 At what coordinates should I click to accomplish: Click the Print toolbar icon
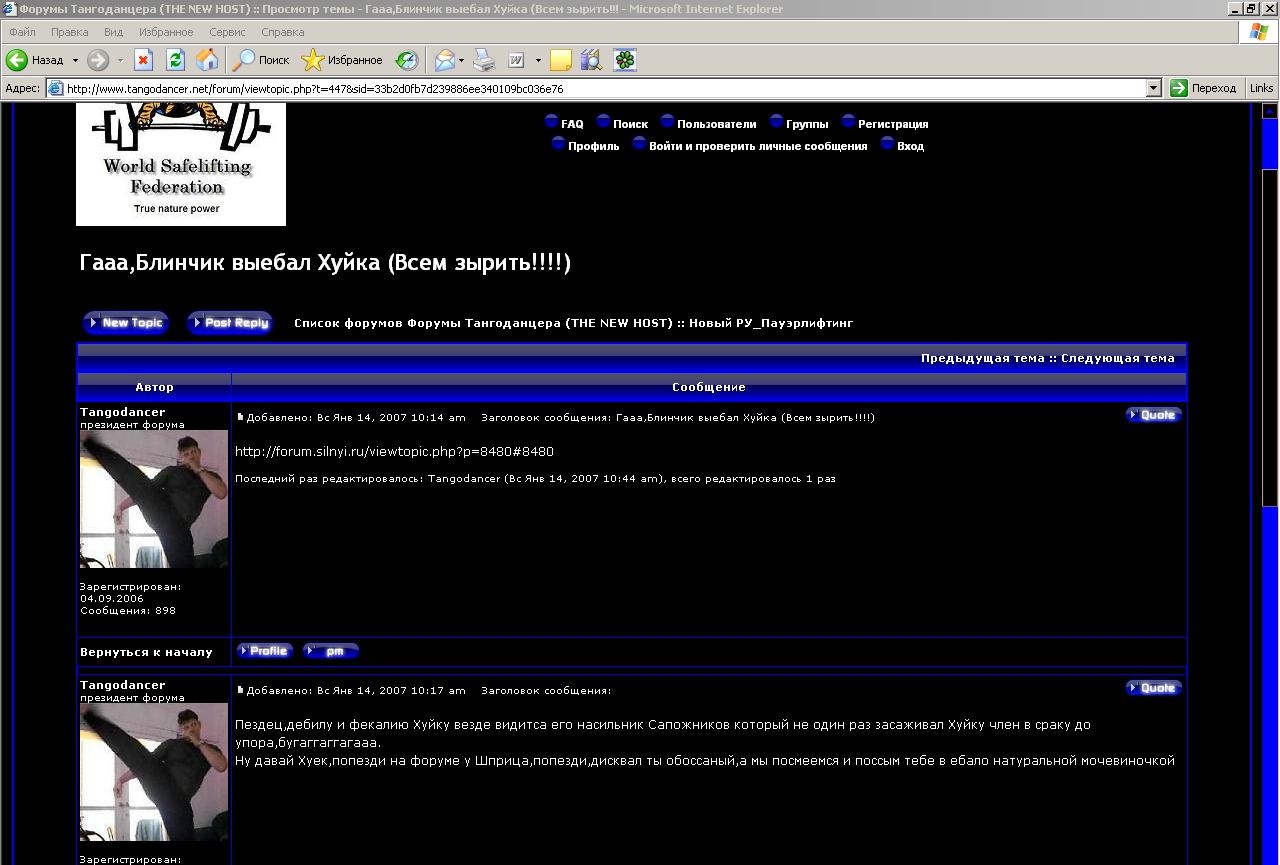click(484, 60)
